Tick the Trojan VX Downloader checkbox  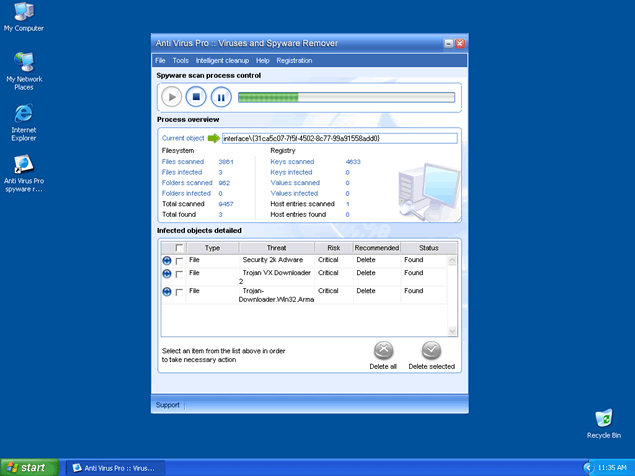pyautogui.click(x=180, y=273)
